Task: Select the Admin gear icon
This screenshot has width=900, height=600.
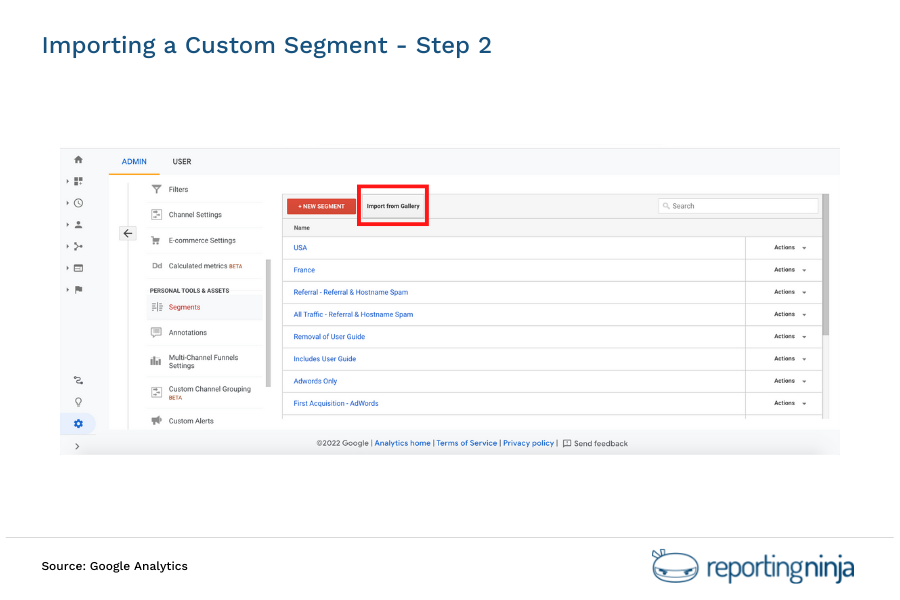Action: click(78, 423)
